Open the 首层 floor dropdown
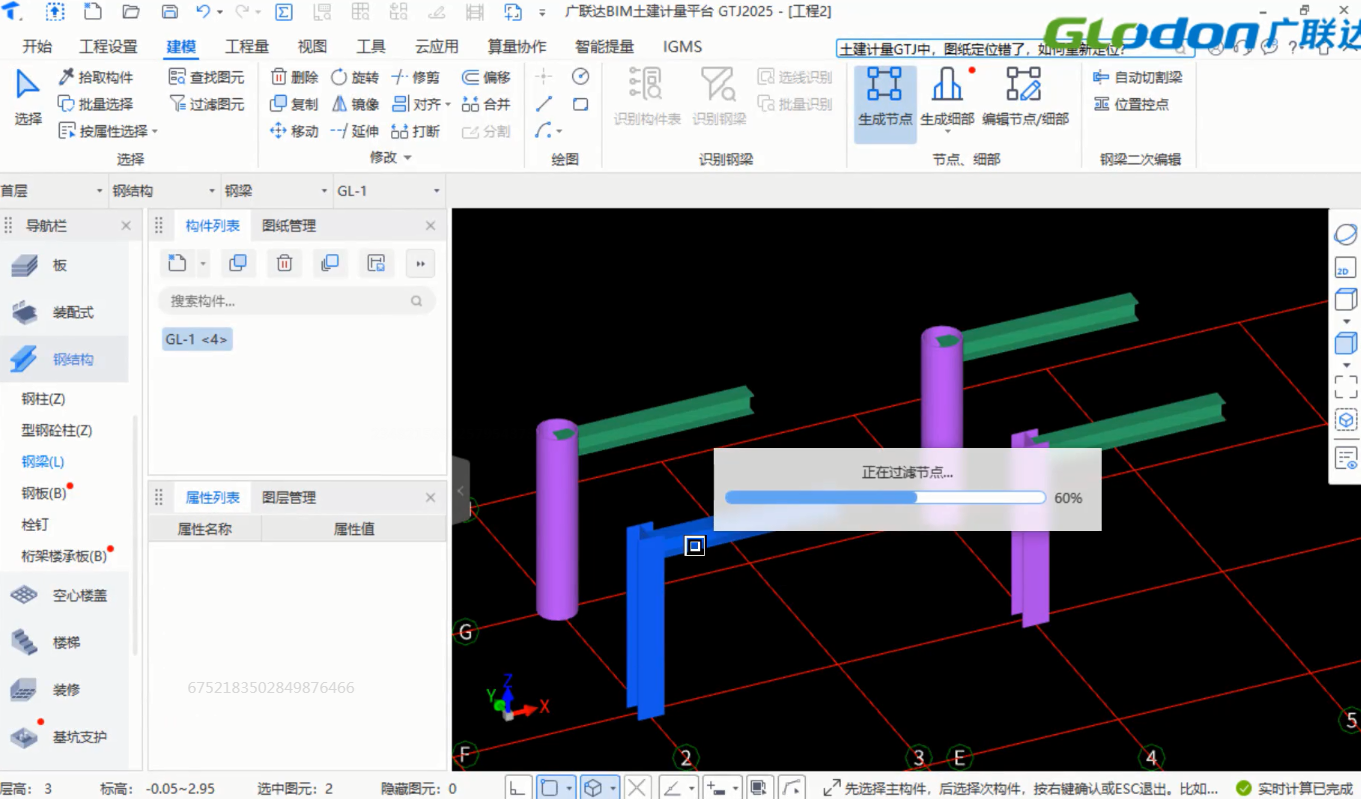This screenshot has width=1361, height=799. pos(53,191)
